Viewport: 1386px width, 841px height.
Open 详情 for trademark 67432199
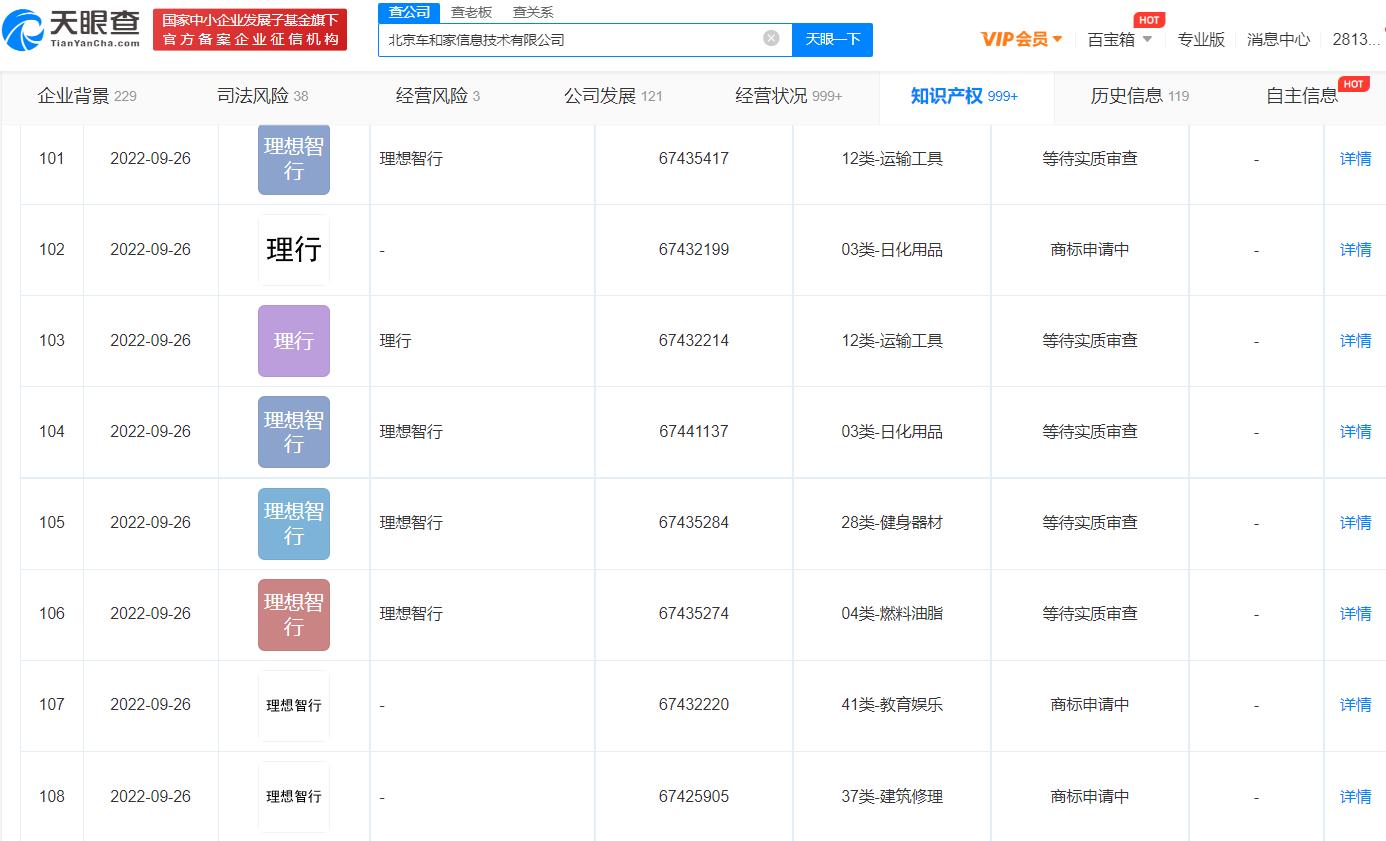pyautogui.click(x=1355, y=250)
